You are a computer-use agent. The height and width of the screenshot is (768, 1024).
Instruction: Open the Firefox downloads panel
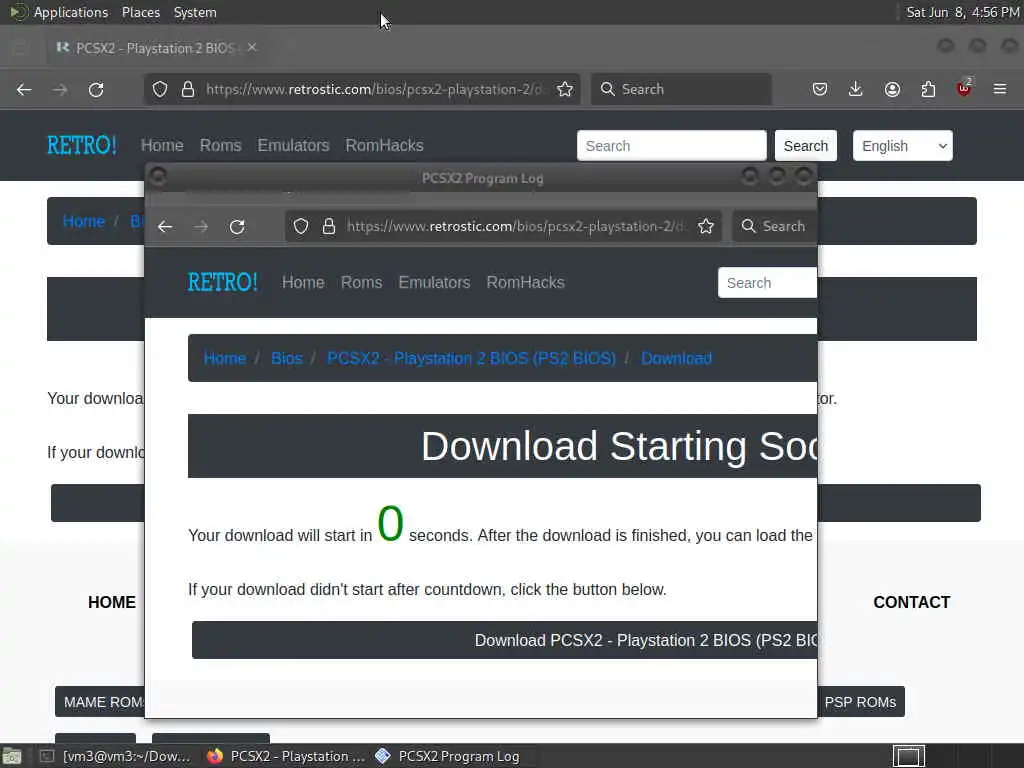856,89
